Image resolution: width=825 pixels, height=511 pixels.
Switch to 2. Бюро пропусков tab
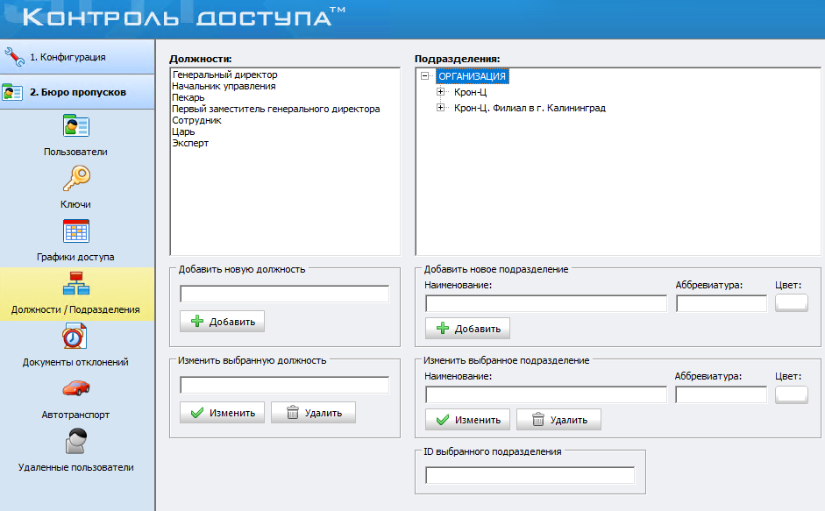[x=77, y=92]
